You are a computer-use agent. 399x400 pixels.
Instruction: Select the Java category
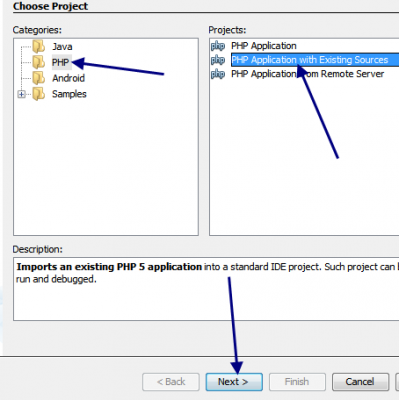pyautogui.click(x=62, y=46)
